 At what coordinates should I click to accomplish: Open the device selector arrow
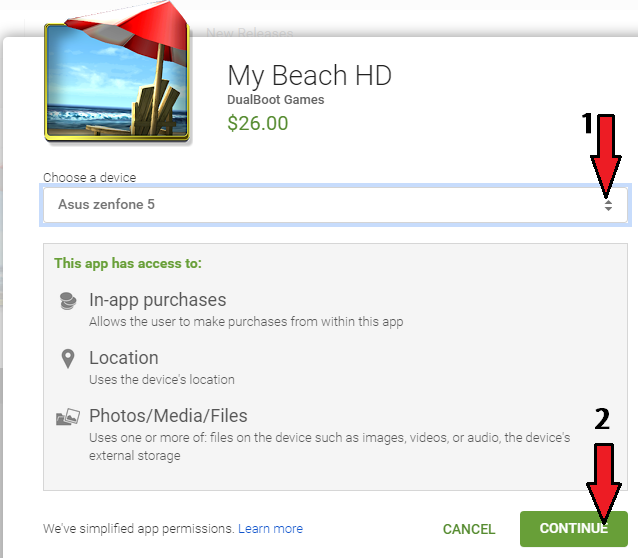click(x=608, y=204)
